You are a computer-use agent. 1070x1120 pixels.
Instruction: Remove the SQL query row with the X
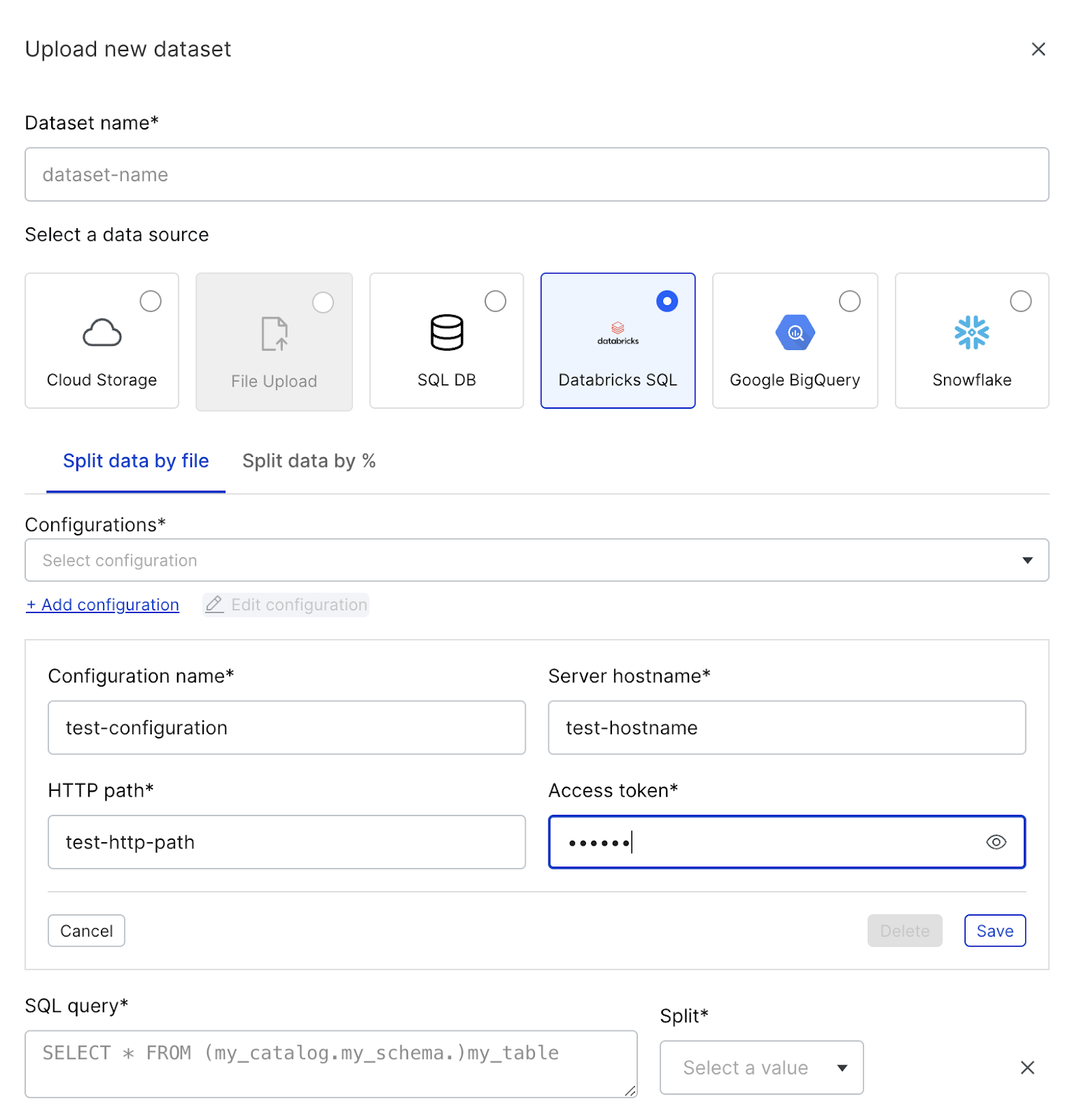(x=1027, y=1067)
